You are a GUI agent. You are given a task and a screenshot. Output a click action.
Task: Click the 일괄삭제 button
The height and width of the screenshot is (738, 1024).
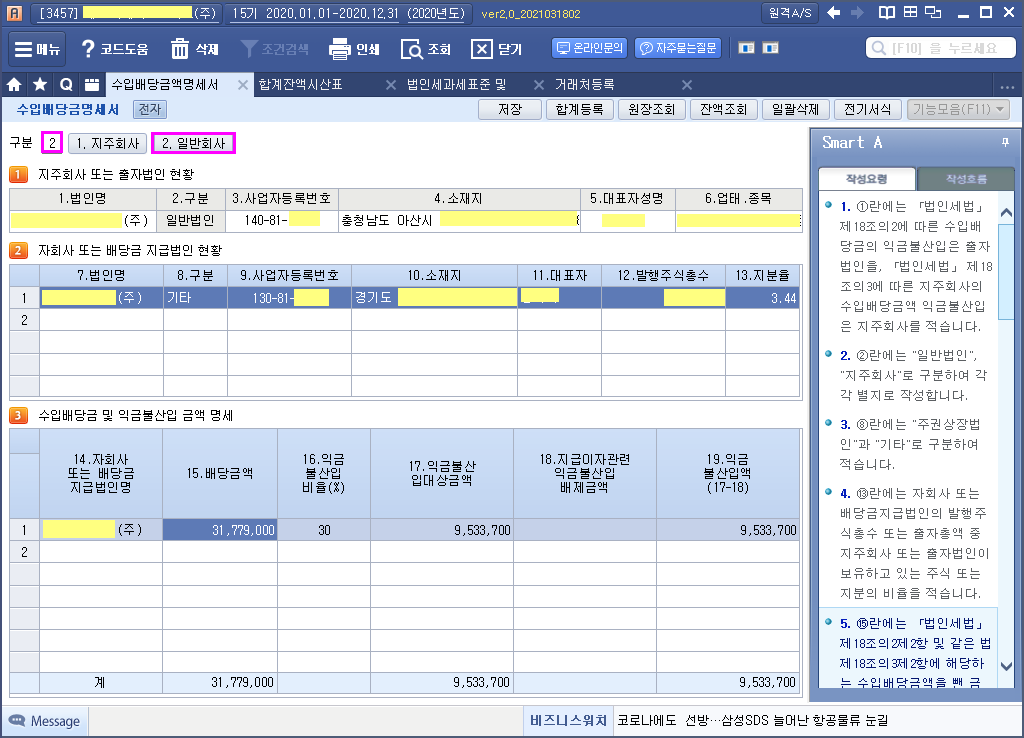tap(795, 109)
